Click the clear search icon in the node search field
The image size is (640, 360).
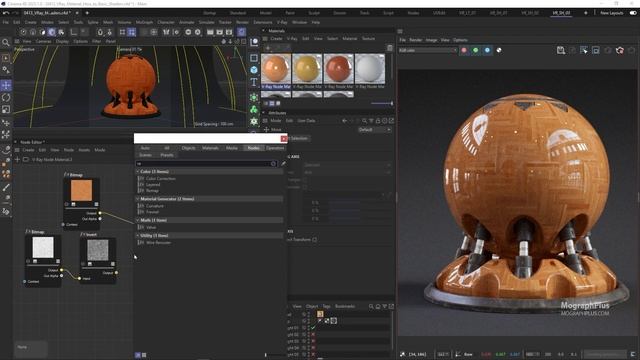273,164
